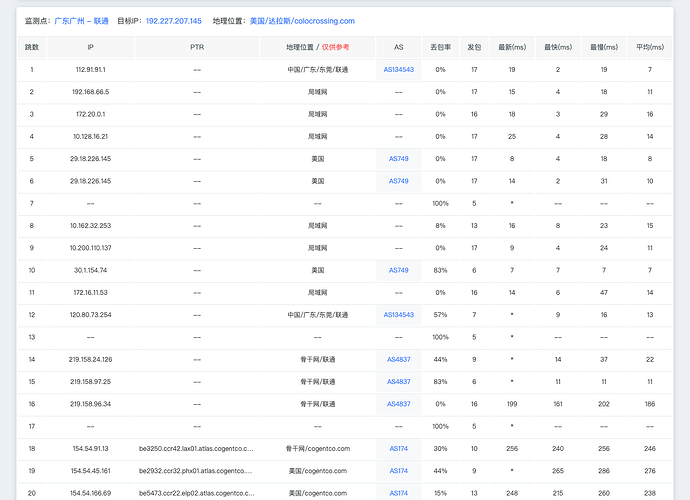This screenshot has width=690, height=500.
Task: Select latest 199 ms in hop 16
Action: coord(512,404)
